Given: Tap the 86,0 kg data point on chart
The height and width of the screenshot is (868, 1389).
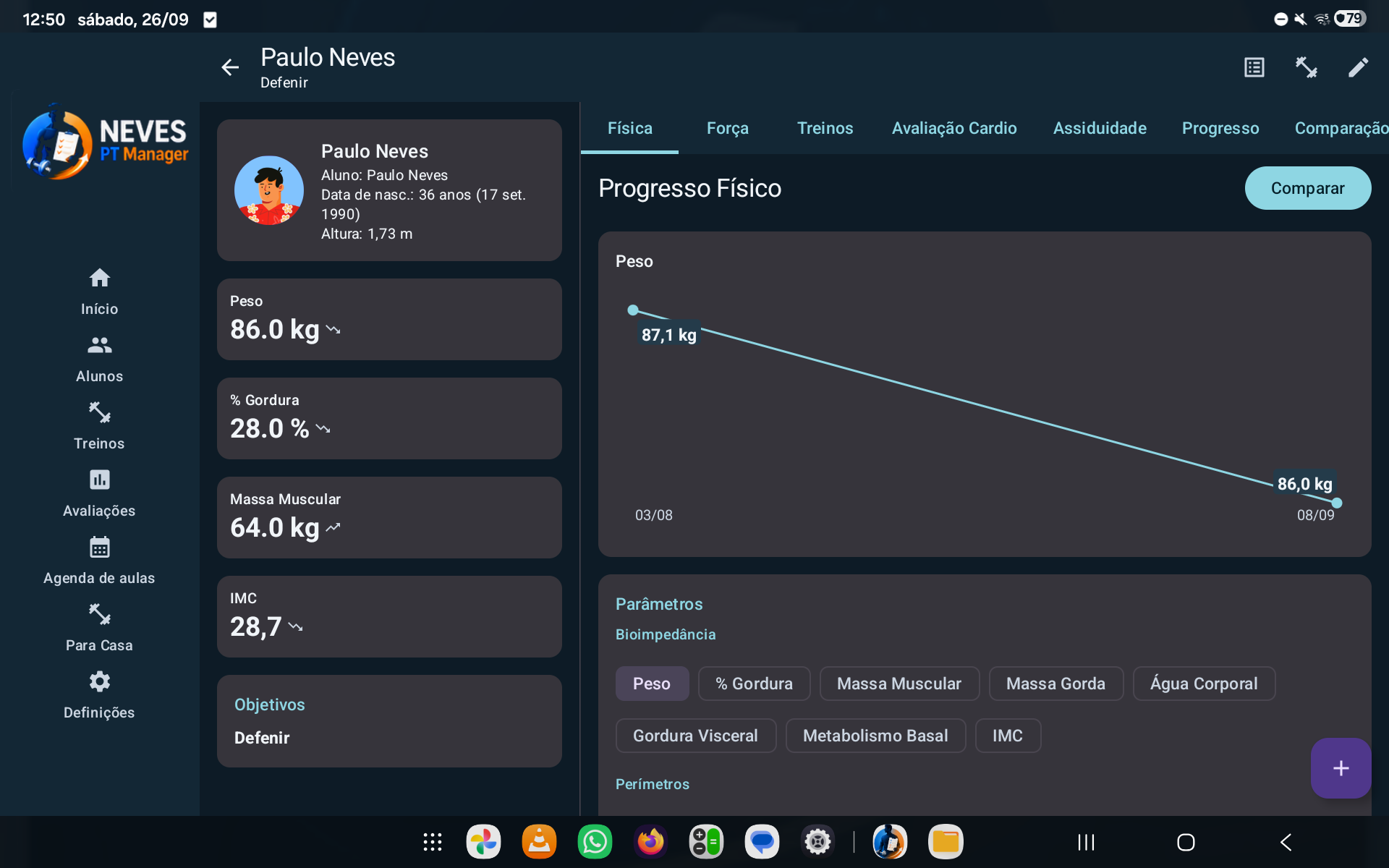Looking at the screenshot, I should coord(1337,503).
